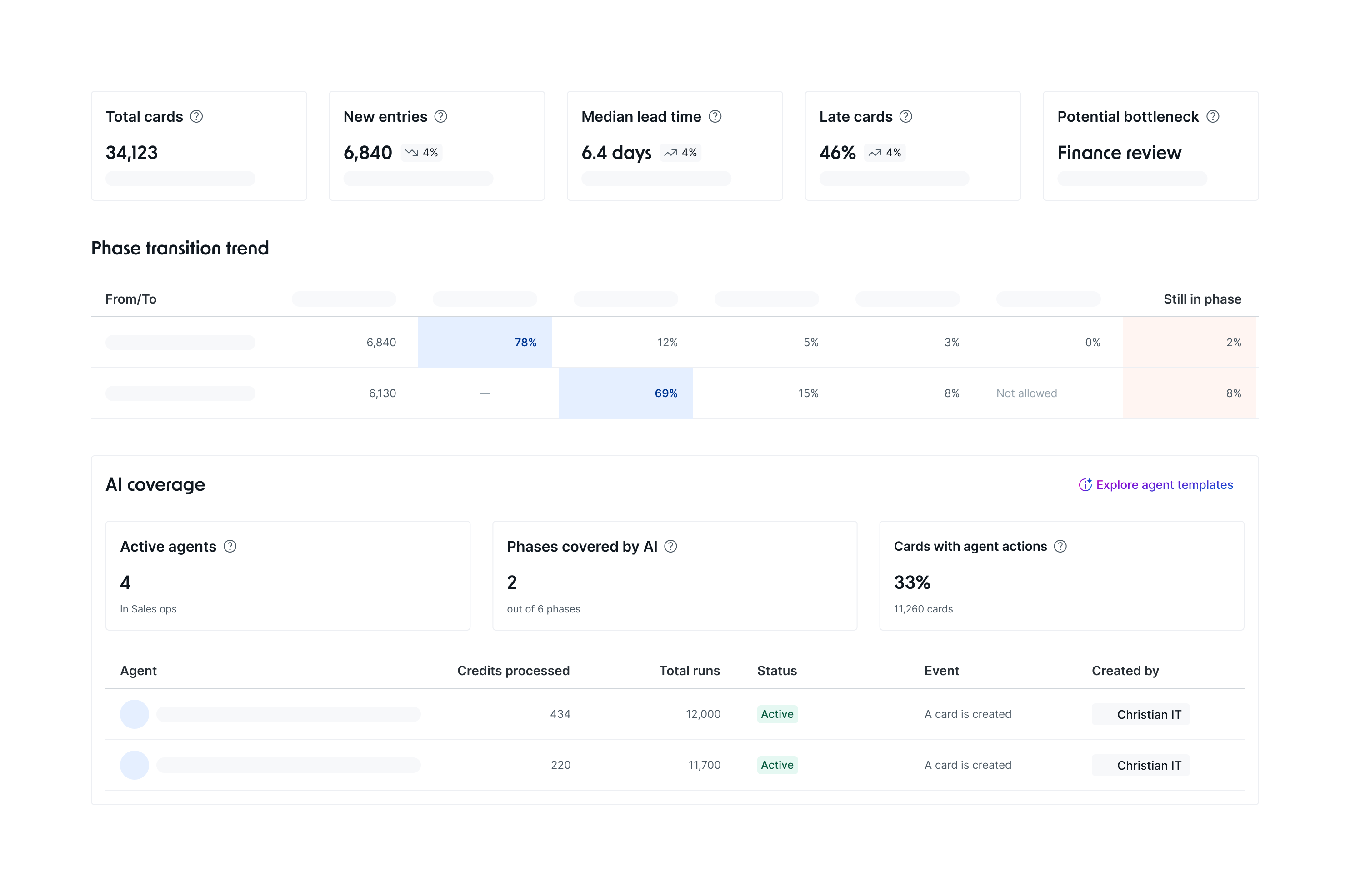Viewport: 1350px width, 896px height.
Task: Click the Late cards help icon
Action: (x=906, y=117)
